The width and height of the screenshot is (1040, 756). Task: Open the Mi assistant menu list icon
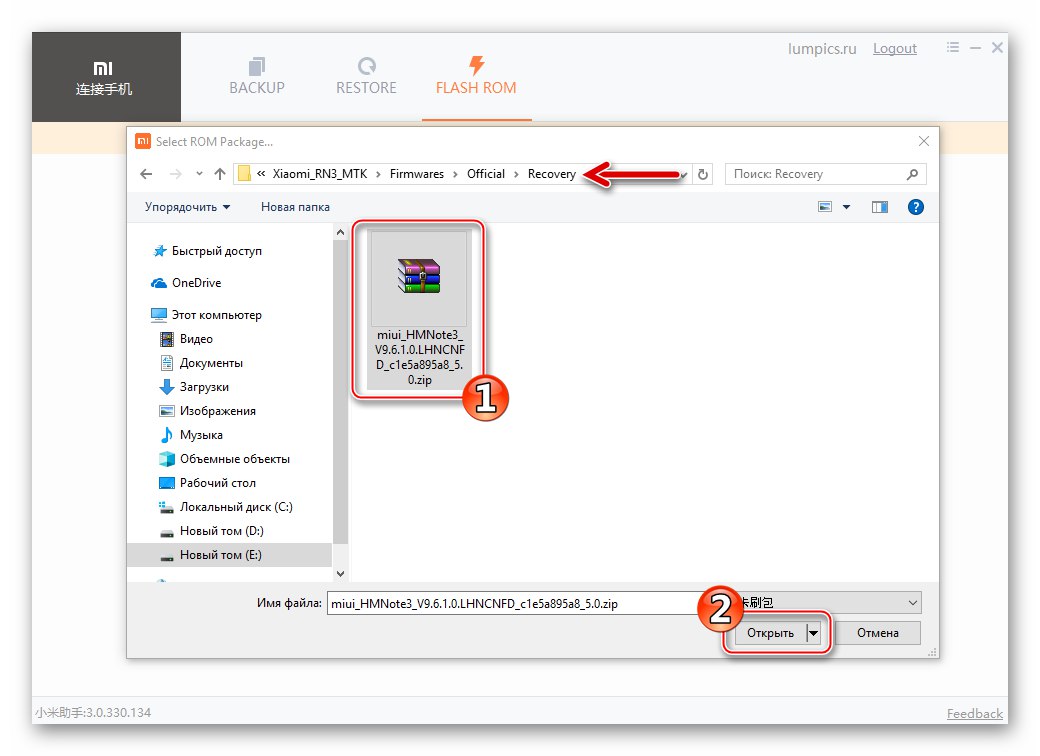953,48
